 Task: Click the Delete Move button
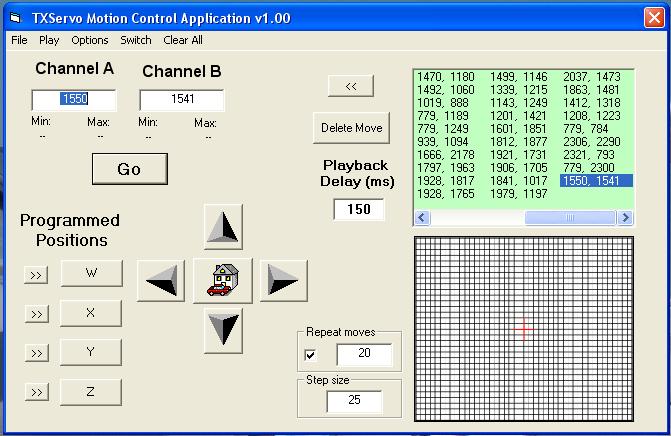(x=350, y=128)
